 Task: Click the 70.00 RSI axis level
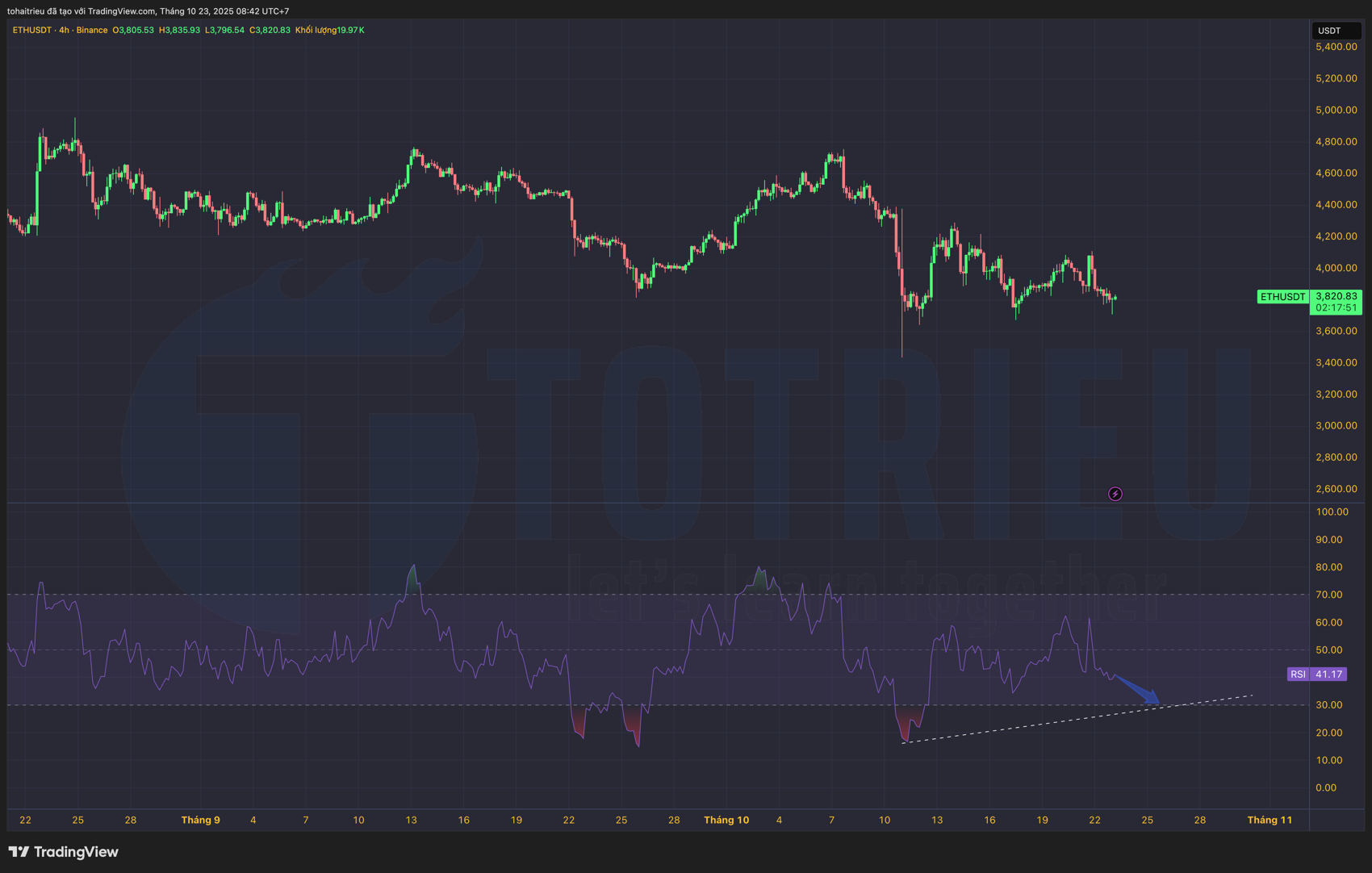coord(1328,595)
